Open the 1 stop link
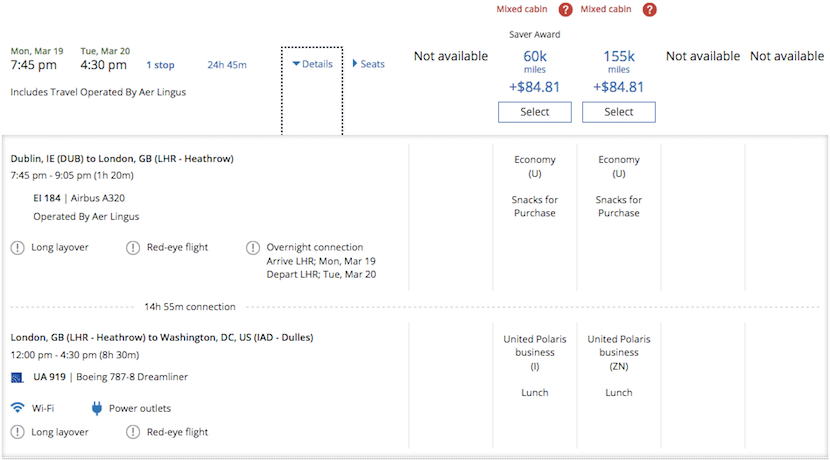 pos(160,65)
